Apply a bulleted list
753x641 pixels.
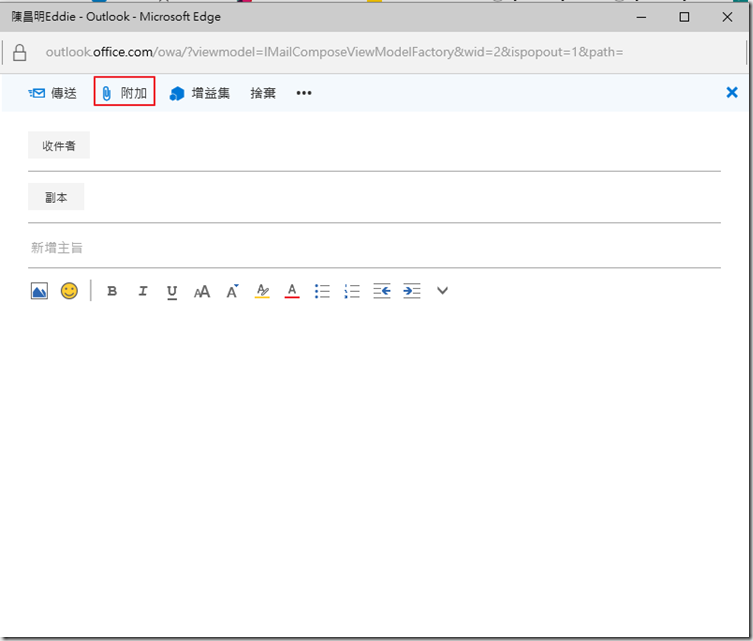pos(322,291)
